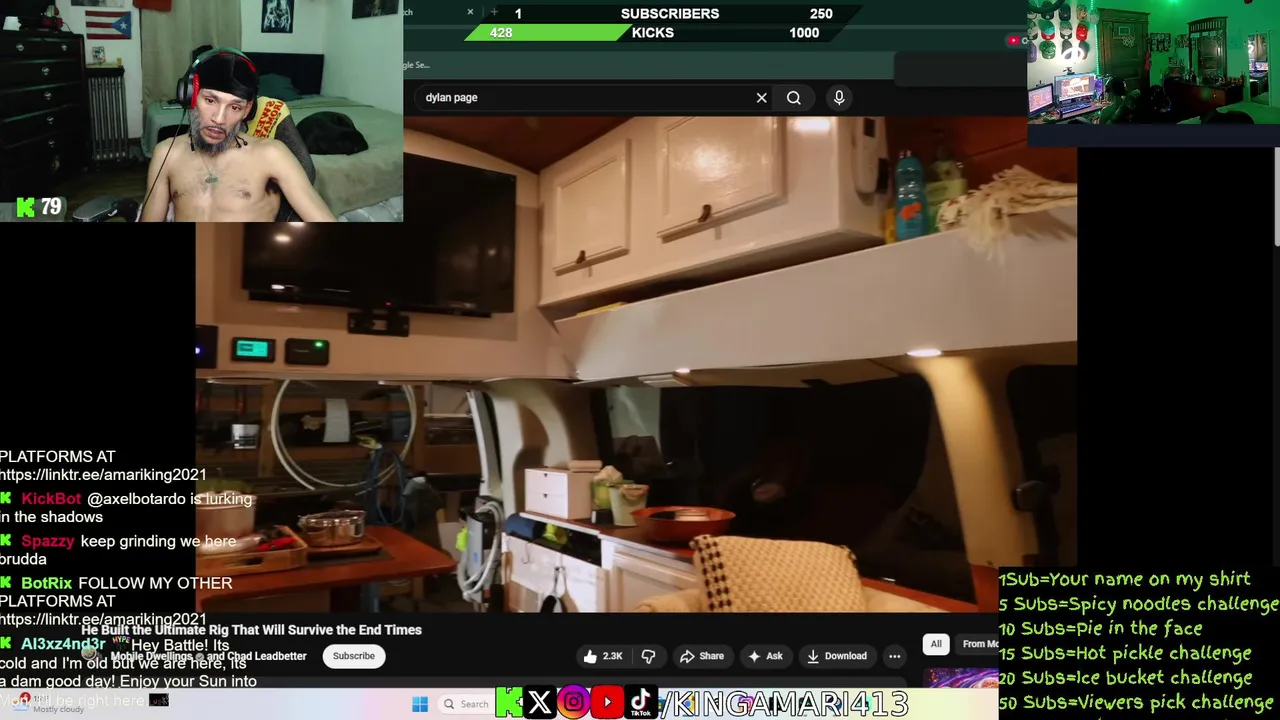Screen dimensions: 1280x720
Task: Open a new browser tab with plus
Action: click(x=494, y=12)
